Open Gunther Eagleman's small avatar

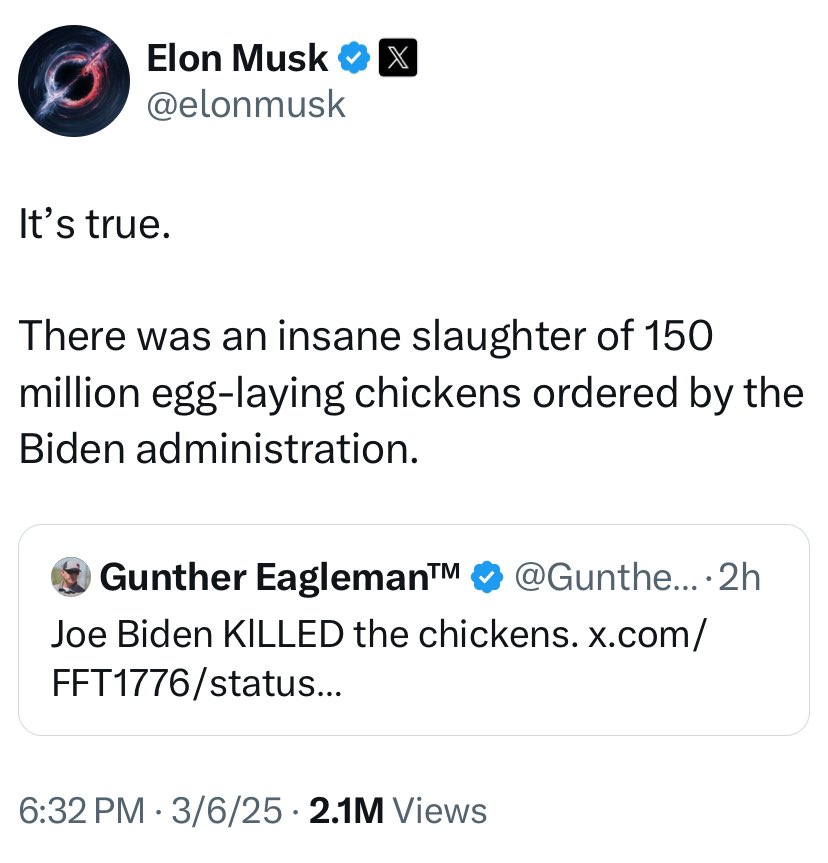pyautogui.click(x=73, y=576)
